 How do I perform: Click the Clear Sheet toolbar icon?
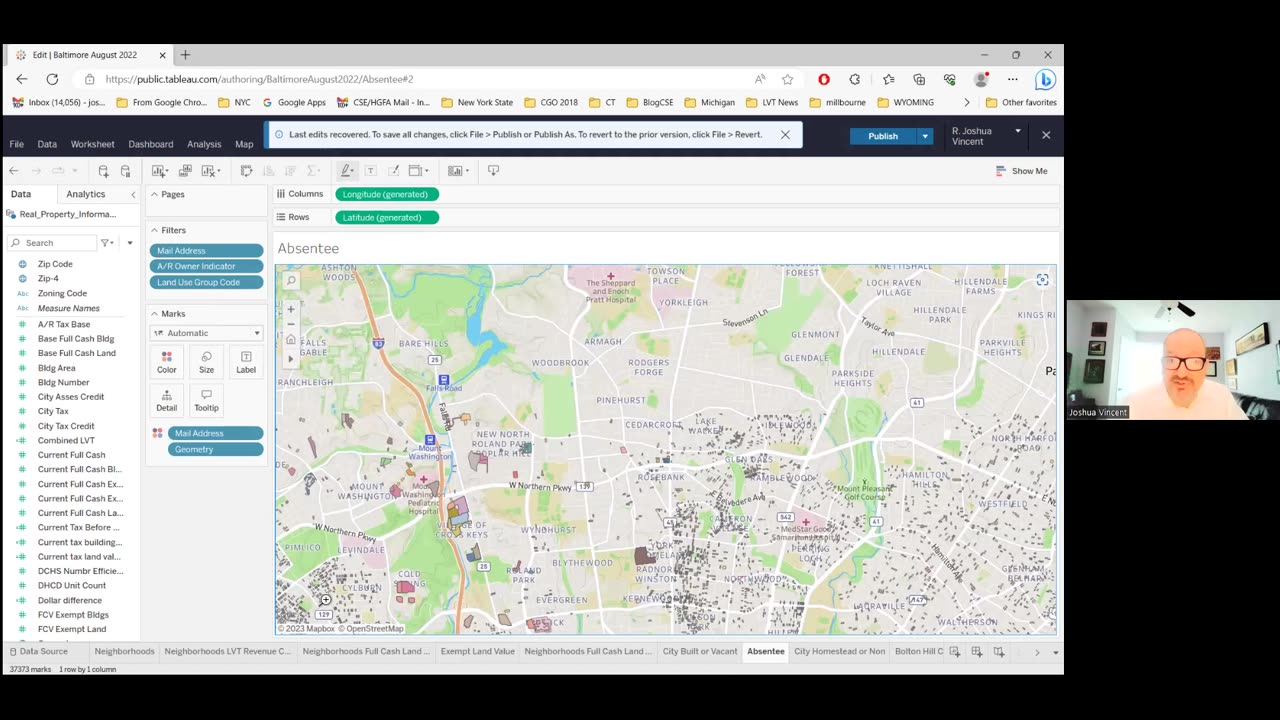[x=209, y=171]
